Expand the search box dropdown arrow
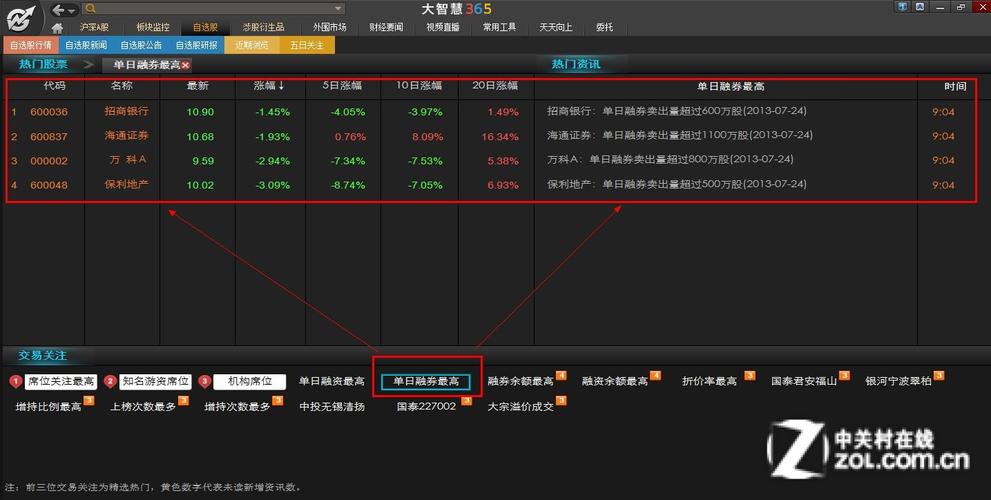Viewport: 991px width, 500px height. (x=339, y=8)
